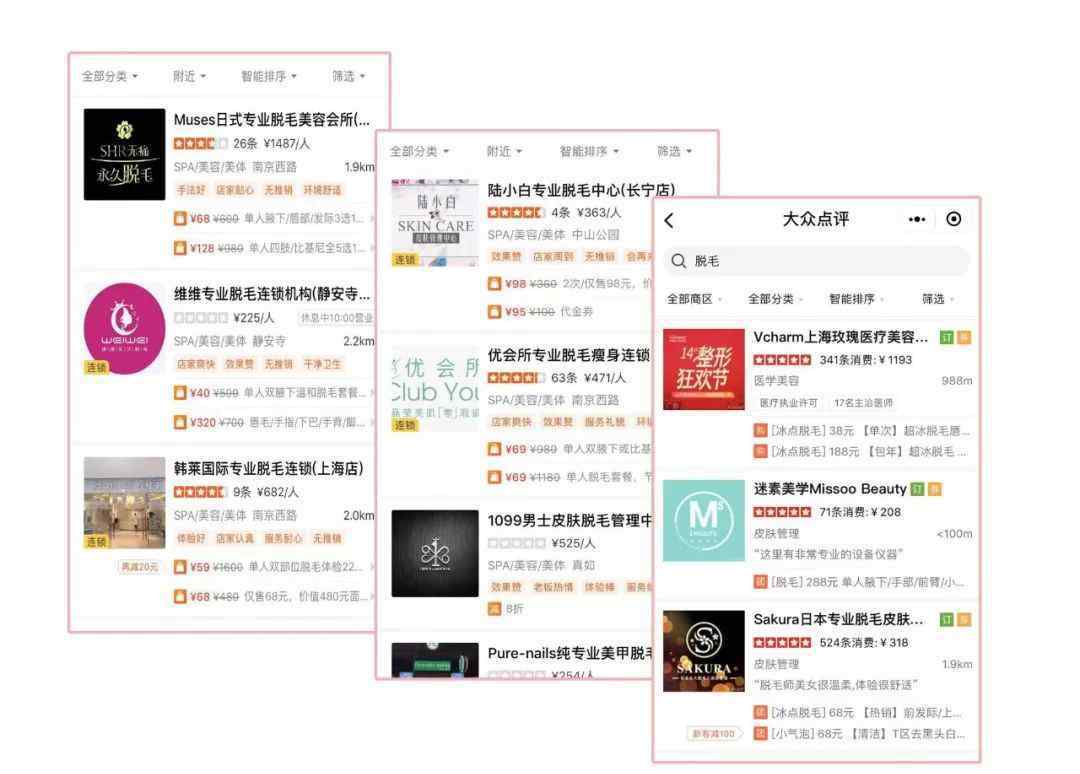Expand 全部分类 dropdown in 大众点评 panel
Screen dimensions: 1080x774
coord(776,299)
